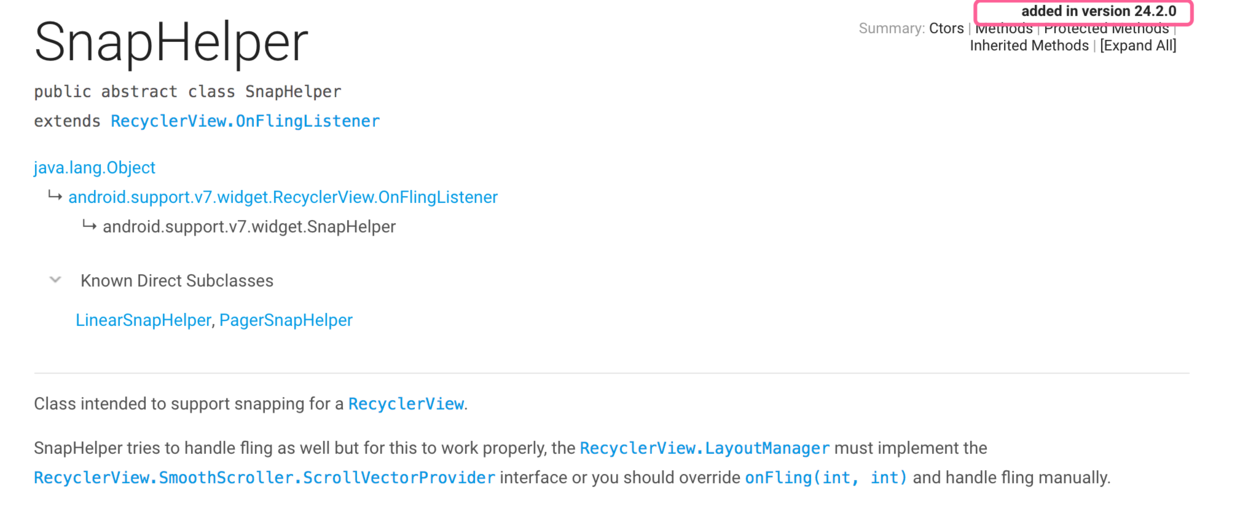Click the RecyclerView.OnFlingListener extends link

click(x=245, y=121)
